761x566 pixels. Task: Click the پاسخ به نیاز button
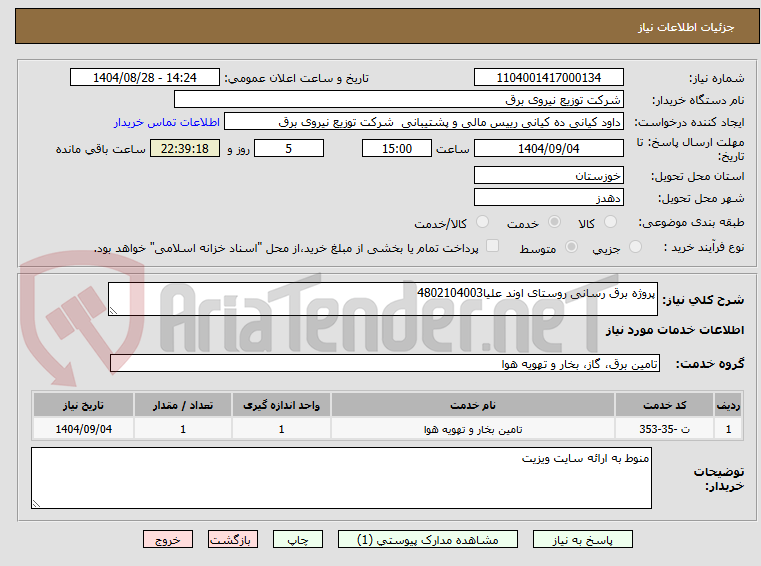(582, 539)
